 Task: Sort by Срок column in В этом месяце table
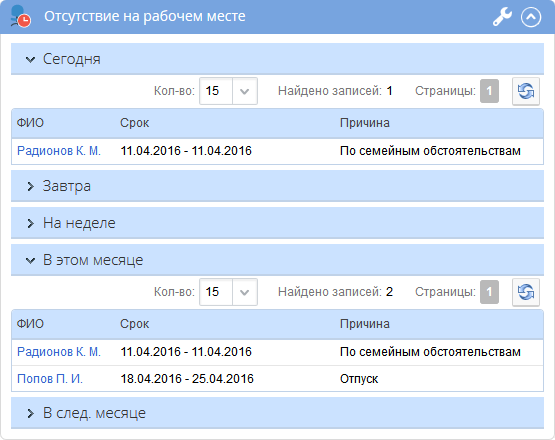click(135, 324)
